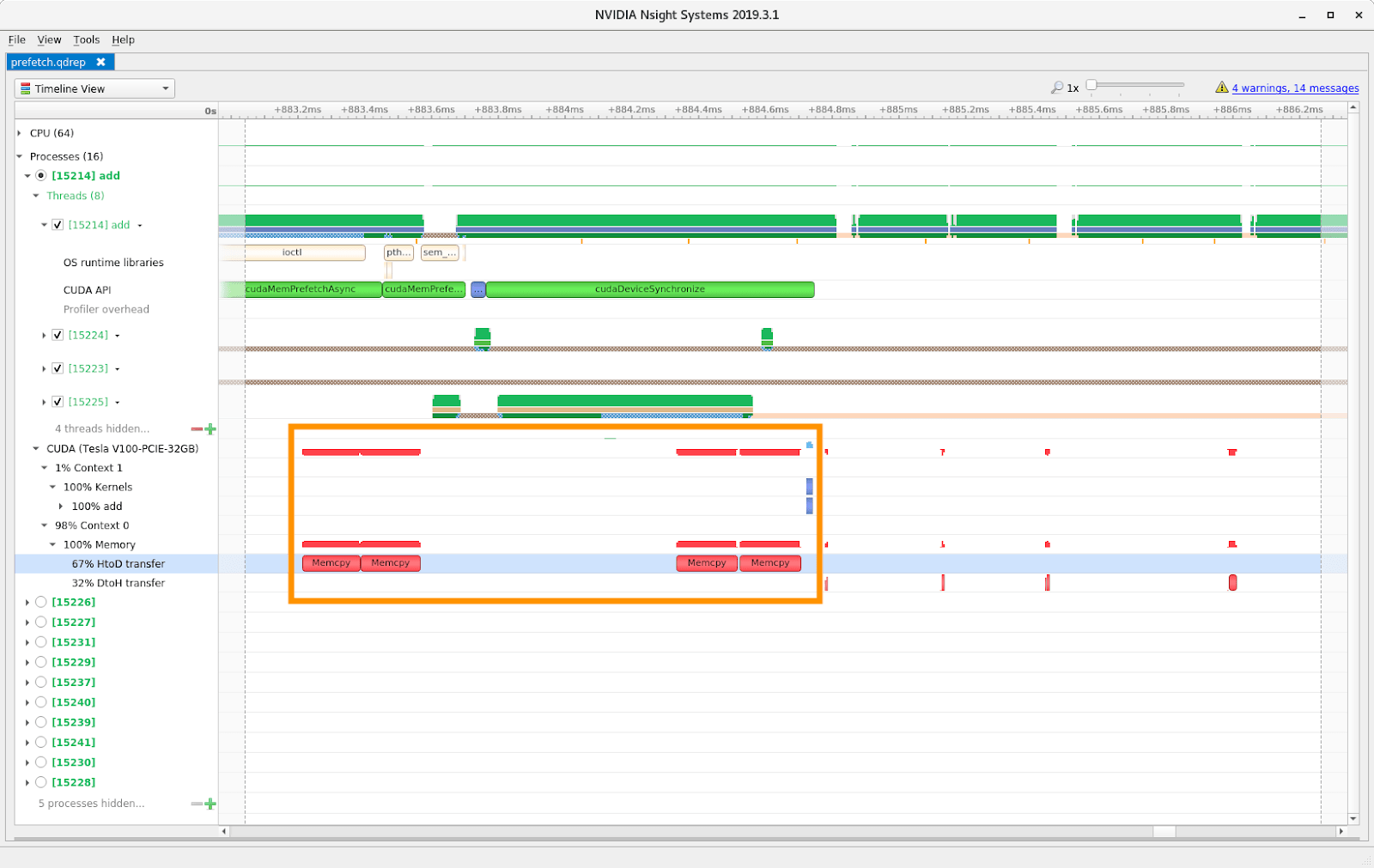Select process [15226] radio button
Screen dimensions: 1374x868
(x=40, y=602)
